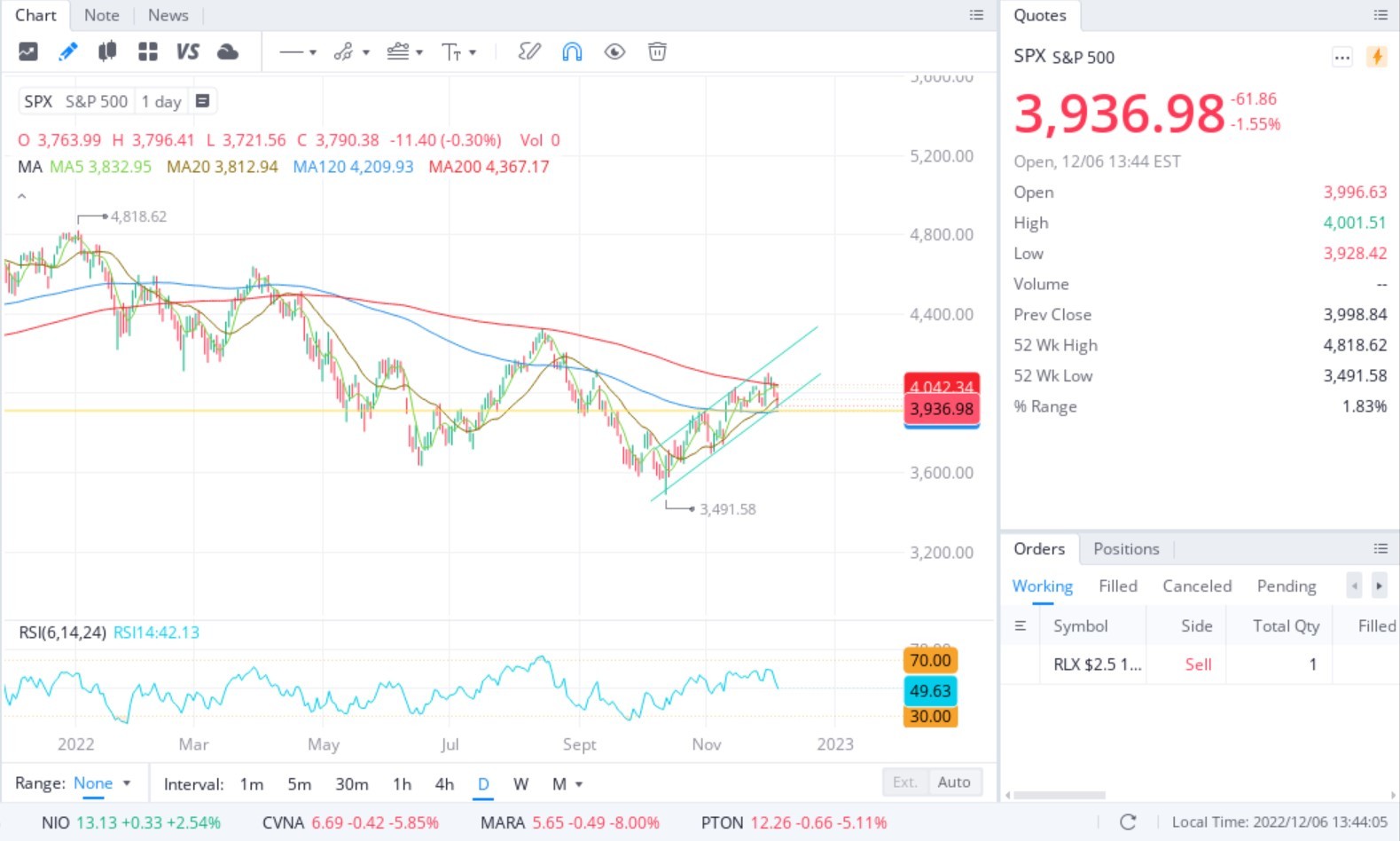Click the refresh icon in the status bar
1400x841 pixels.
pos(1128,822)
